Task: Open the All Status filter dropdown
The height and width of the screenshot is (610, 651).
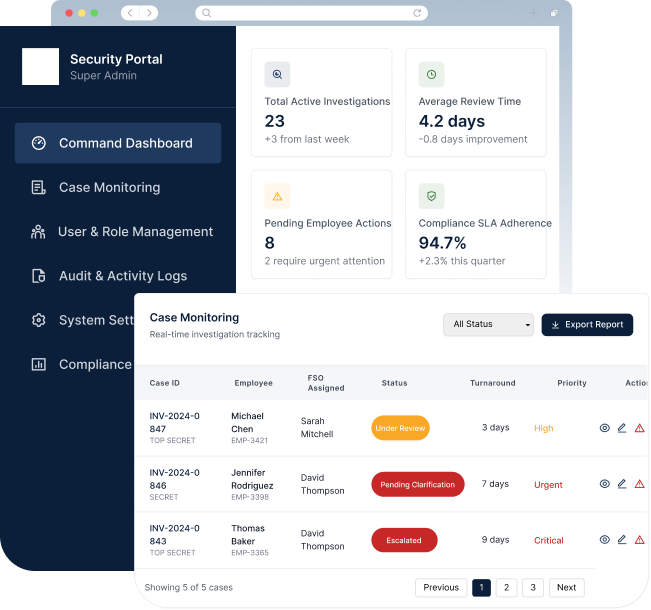Action: [x=489, y=325]
